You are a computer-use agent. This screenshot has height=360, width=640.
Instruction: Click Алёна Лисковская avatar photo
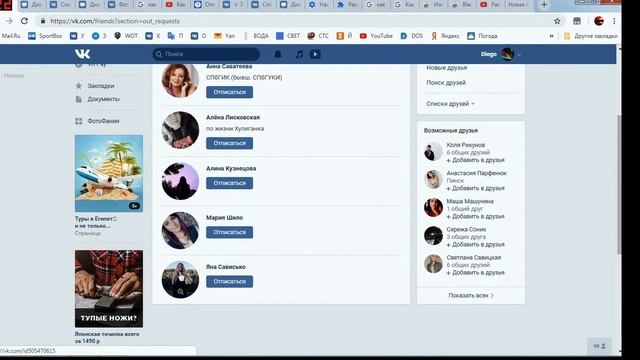180,130
